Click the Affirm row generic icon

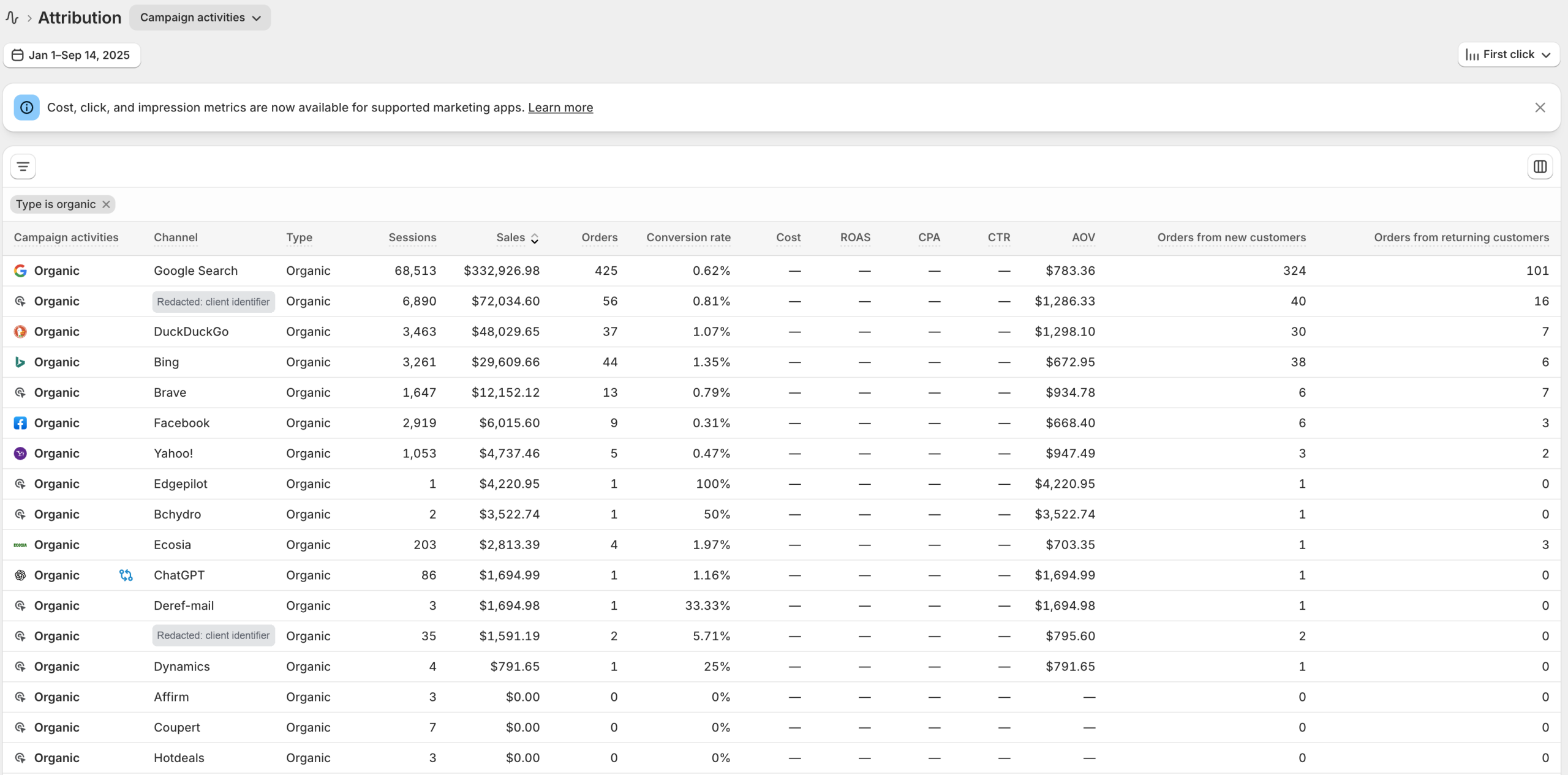click(20, 697)
